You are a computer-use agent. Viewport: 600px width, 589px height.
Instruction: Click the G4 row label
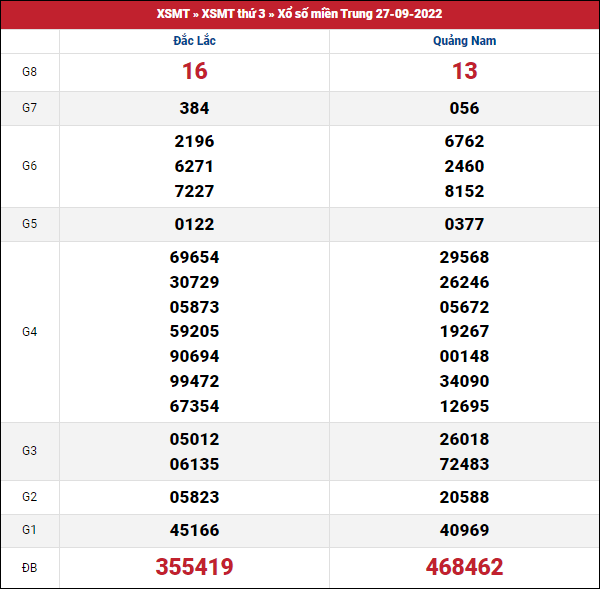point(30,332)
